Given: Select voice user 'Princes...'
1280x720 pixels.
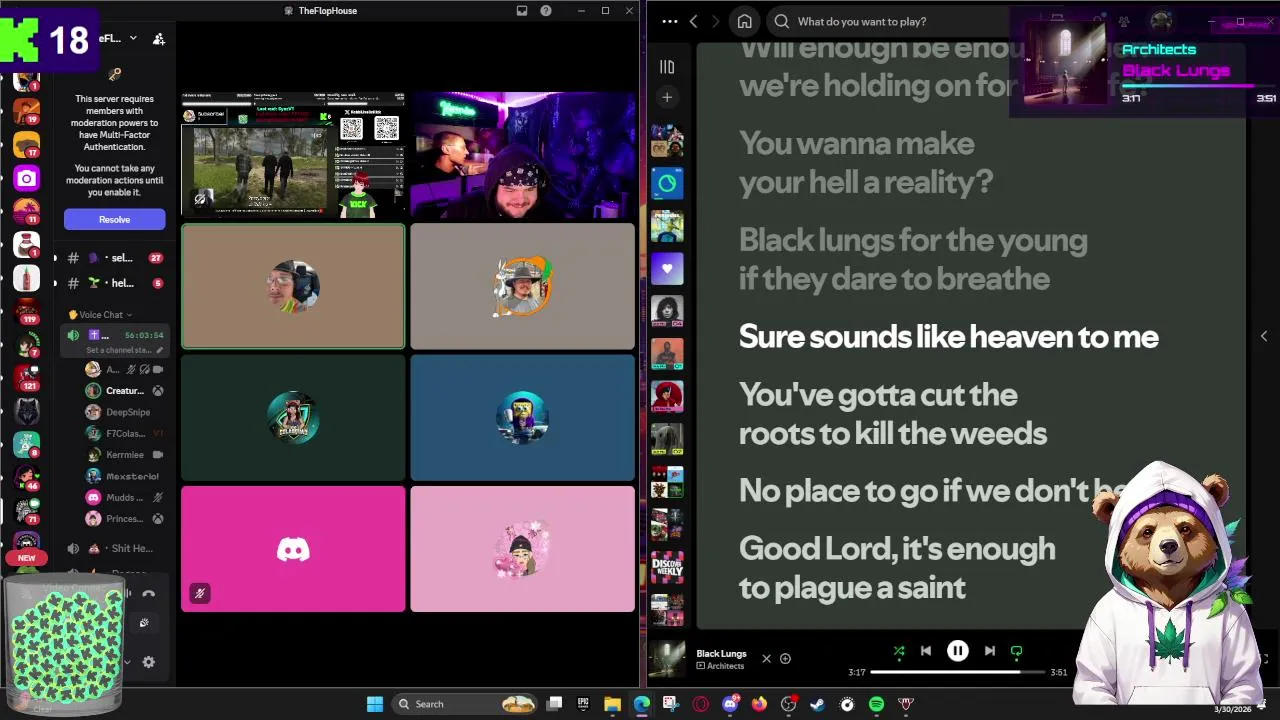Looking at the screenshot, I should tap(124, 519).
